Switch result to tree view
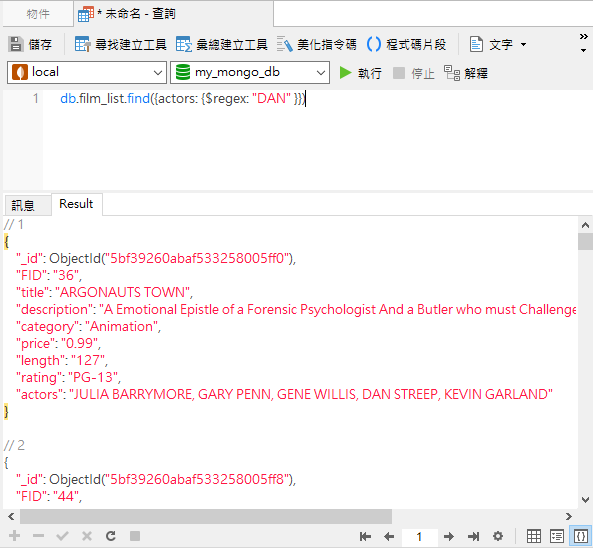The height and width of the screenshot is (548, 593). (x=557, y=536)
